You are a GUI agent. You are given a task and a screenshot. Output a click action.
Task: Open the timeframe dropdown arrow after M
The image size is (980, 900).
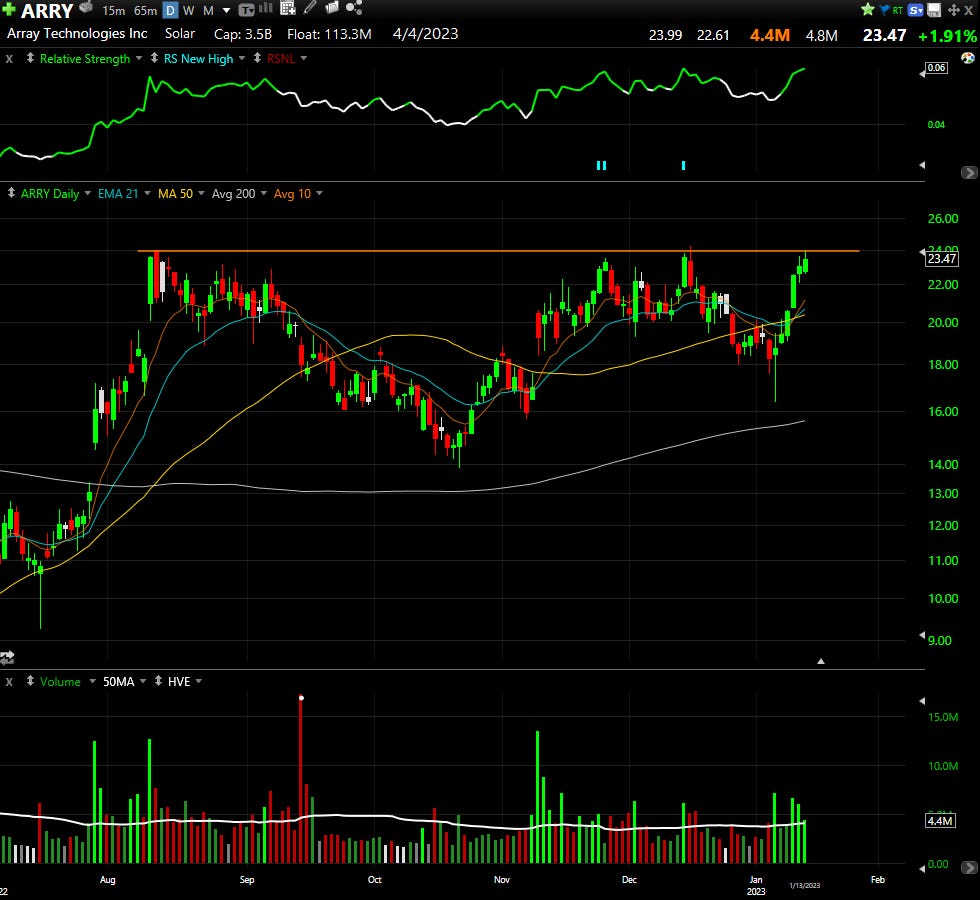click(226, 11)
